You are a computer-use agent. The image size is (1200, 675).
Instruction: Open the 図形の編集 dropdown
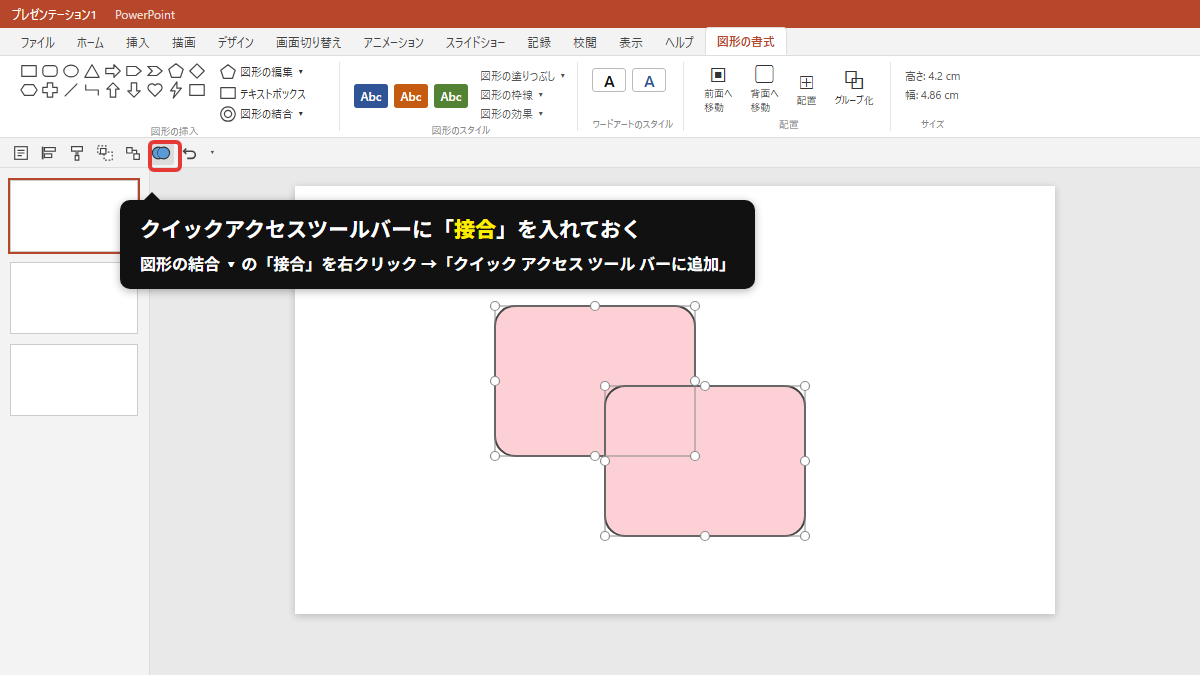(x=262, y=72)
